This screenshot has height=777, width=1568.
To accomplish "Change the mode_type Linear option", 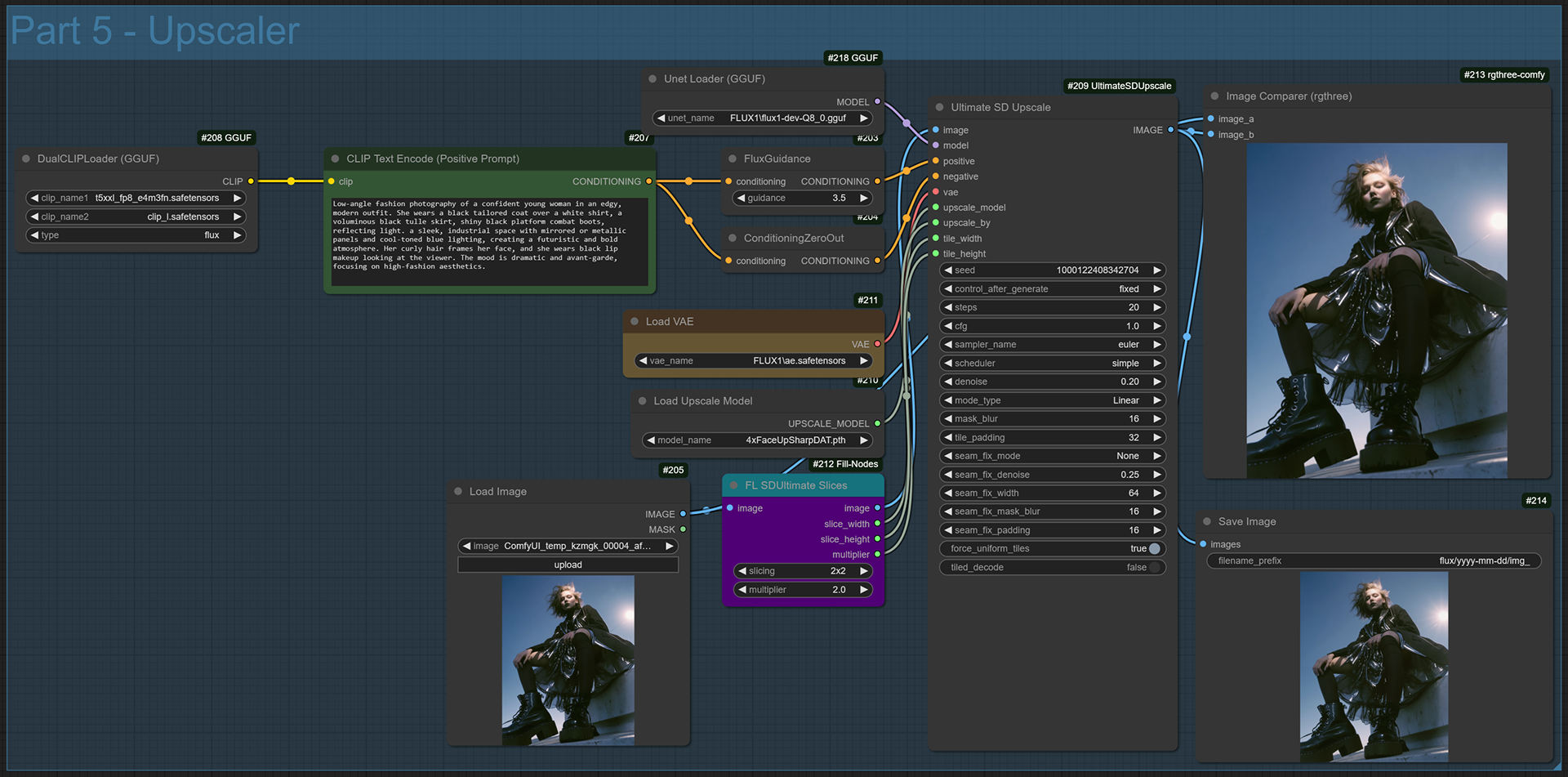I will (x=1052, y=400).
